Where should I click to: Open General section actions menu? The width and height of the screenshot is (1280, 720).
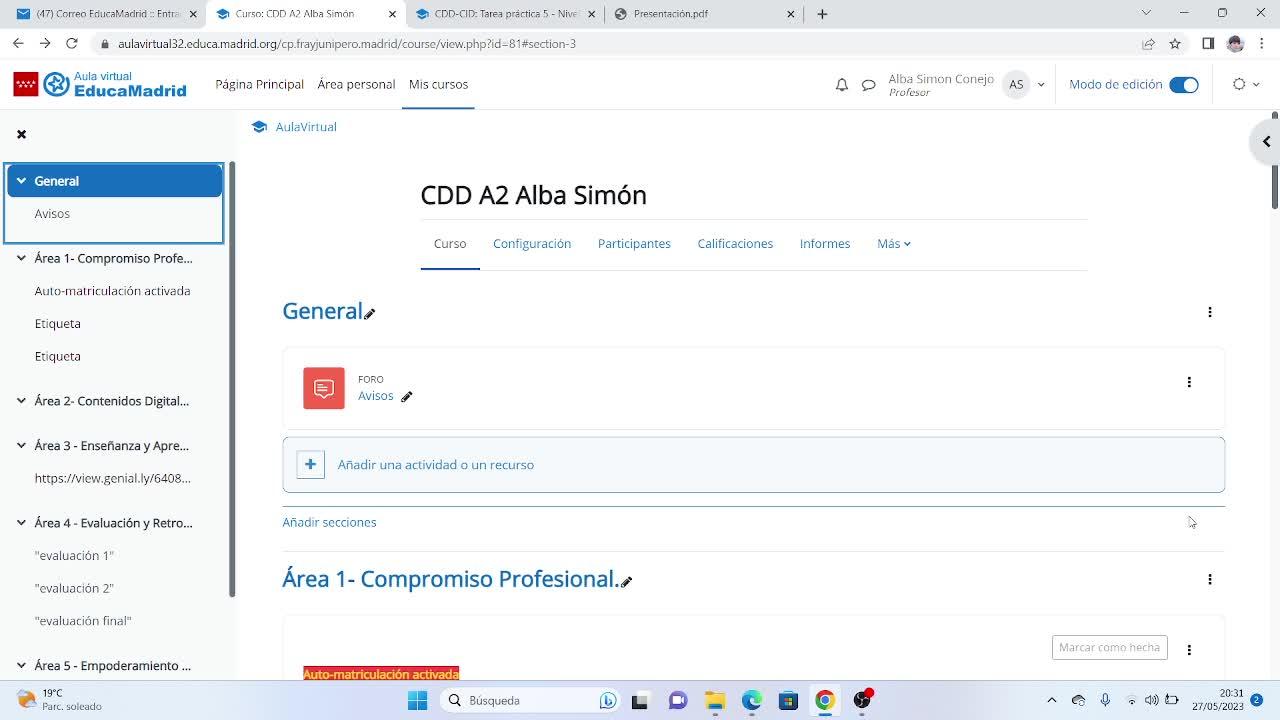coord(1210,312)
